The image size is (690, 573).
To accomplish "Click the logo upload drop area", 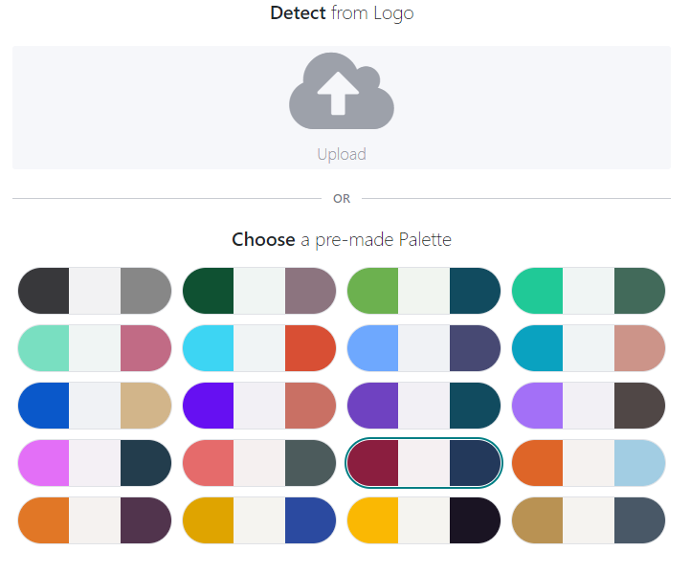I will click(x=341, y=107).
